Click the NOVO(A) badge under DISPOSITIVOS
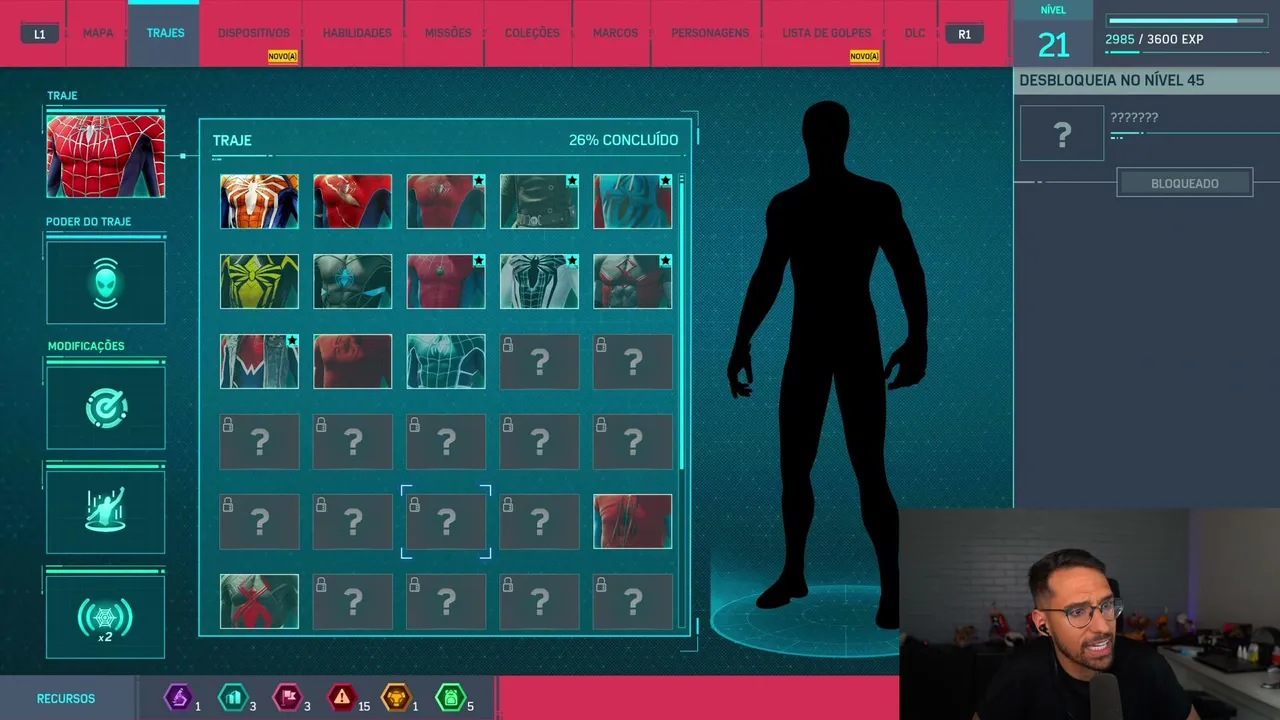 click(x=283, y=56)
